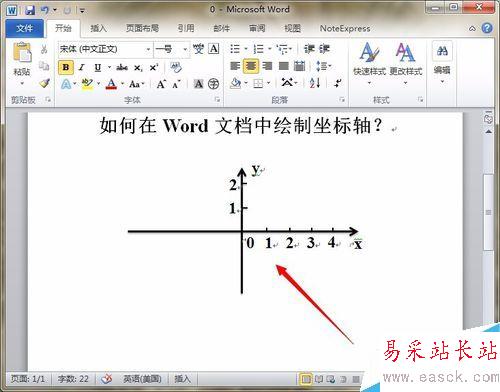Image resolution: width=500 pixels, height=392 pixels.
Task: Click the character border icon
Action: click(214, 49)
